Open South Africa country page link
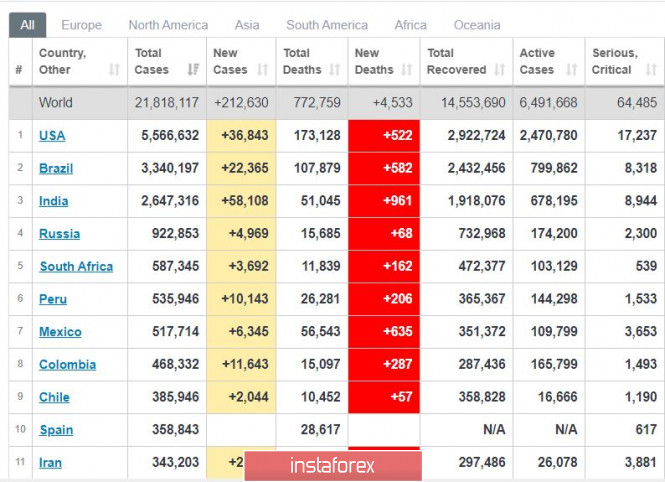Screen dimensions: 665x482 [76, 267]
